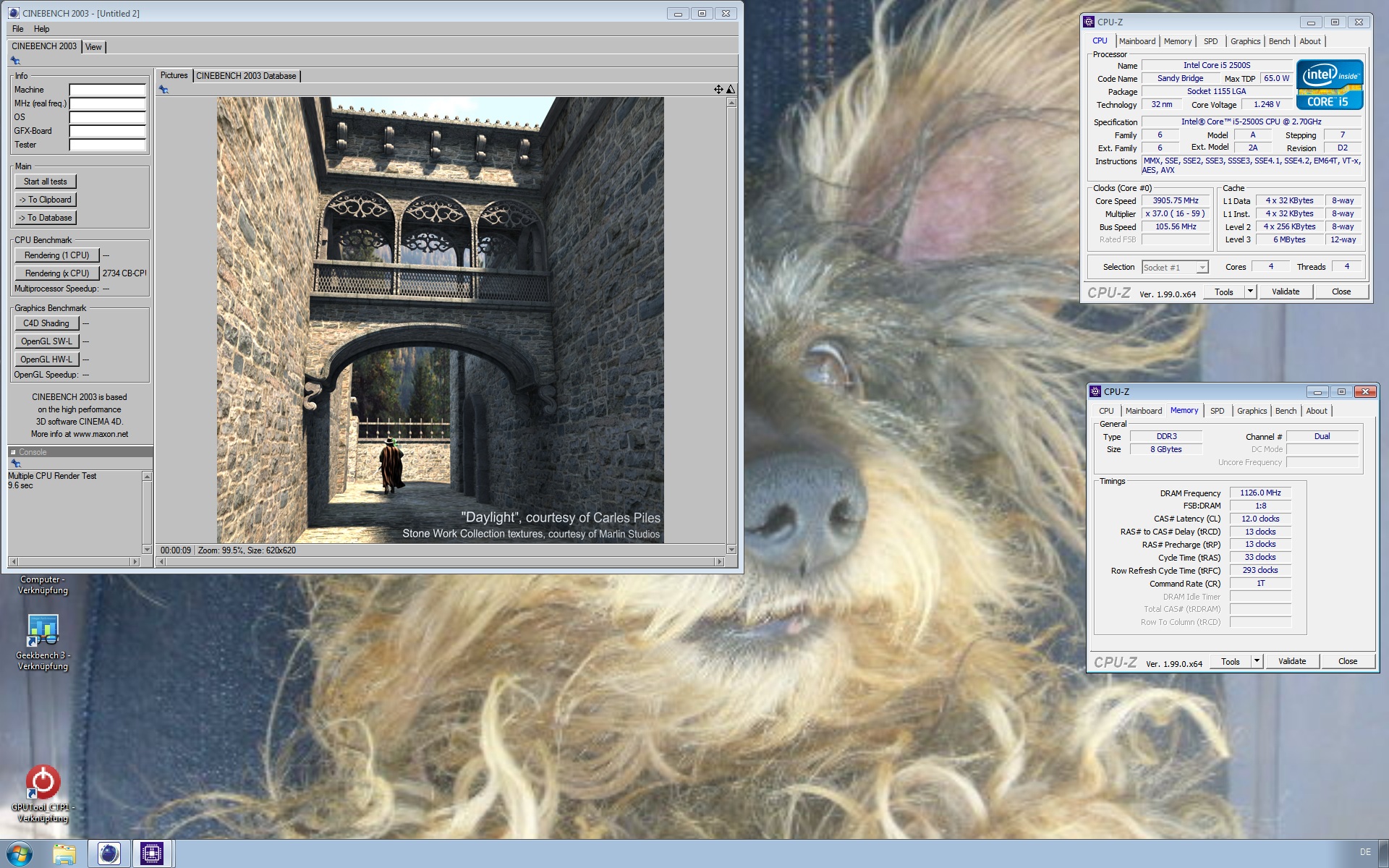1389x868 pixels.
Task: Open the Help menu in CINEBENCH
Action: point(42,29)
